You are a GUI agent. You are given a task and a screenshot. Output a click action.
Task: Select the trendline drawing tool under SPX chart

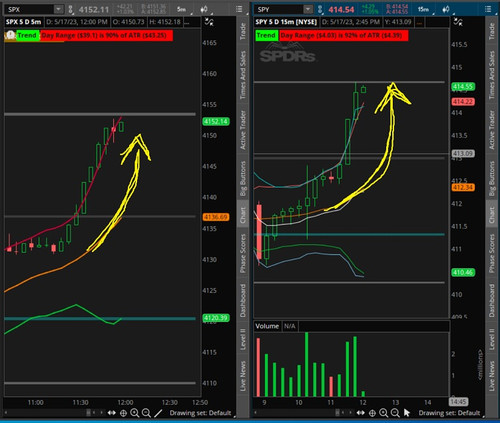158,413
